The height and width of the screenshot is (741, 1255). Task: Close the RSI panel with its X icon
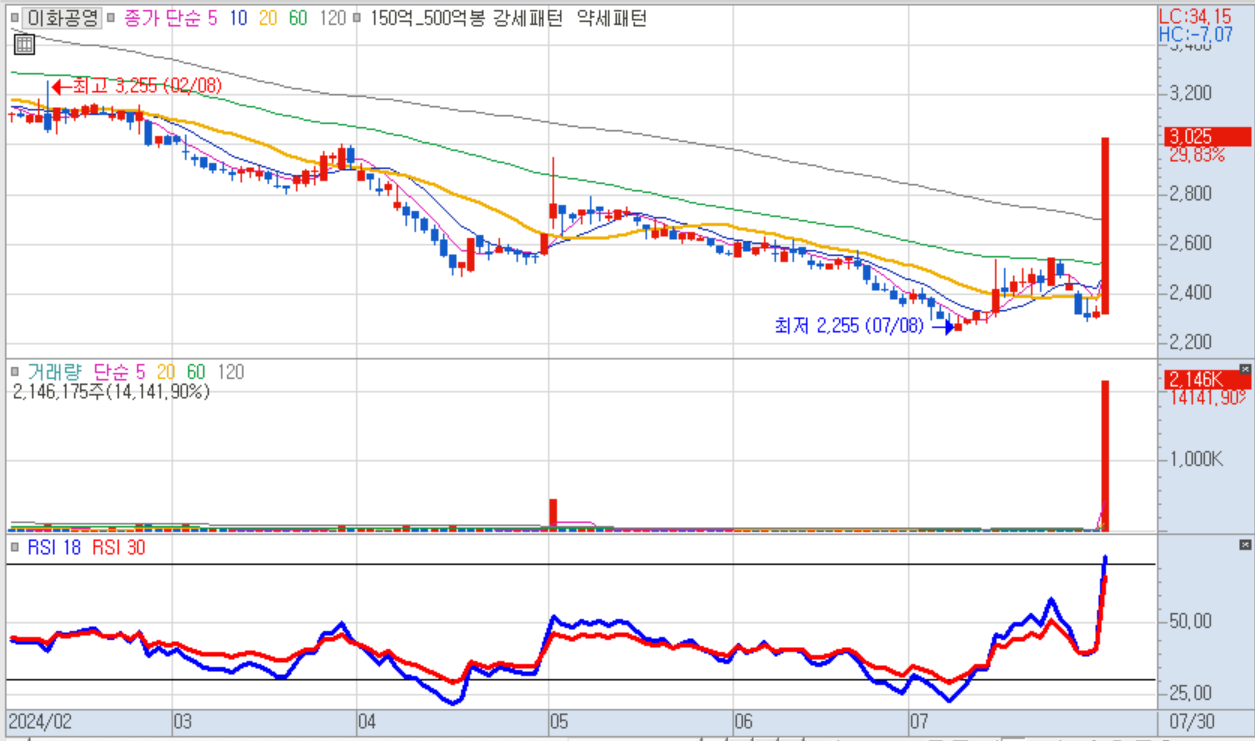pyautogui.click(x=1245, y=545)
